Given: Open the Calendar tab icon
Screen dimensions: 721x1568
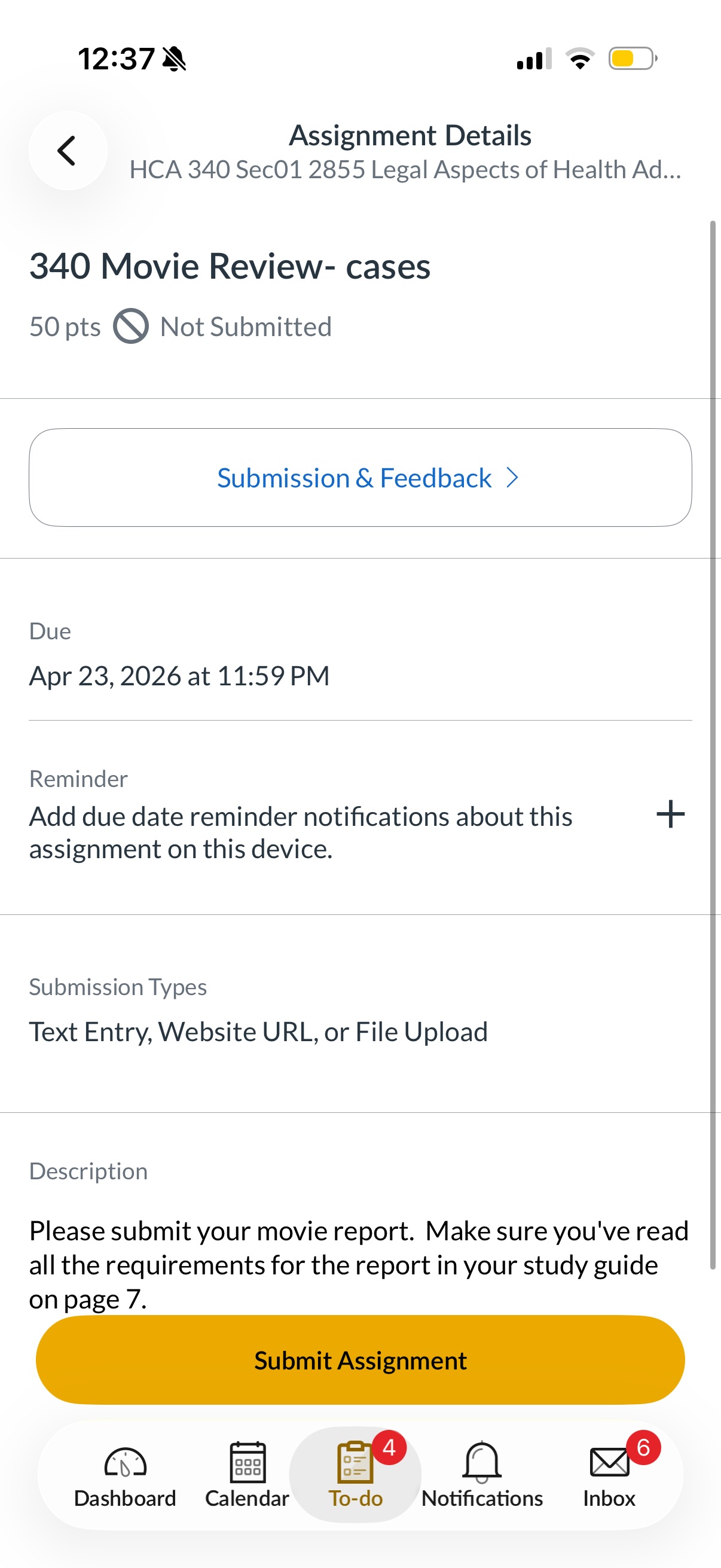Looking at the screenshot, I should (x=247, y=1462).
